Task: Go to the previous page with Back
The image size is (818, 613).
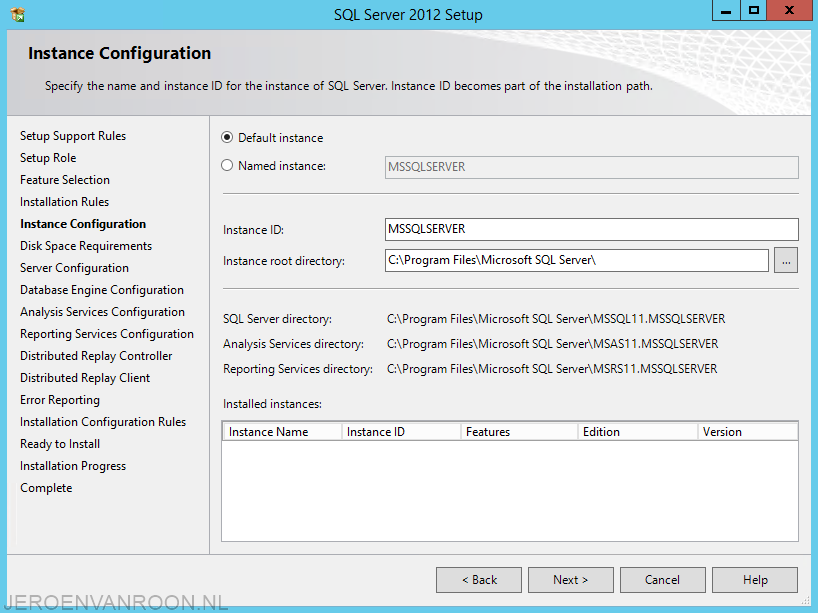Action: (479, 580)
